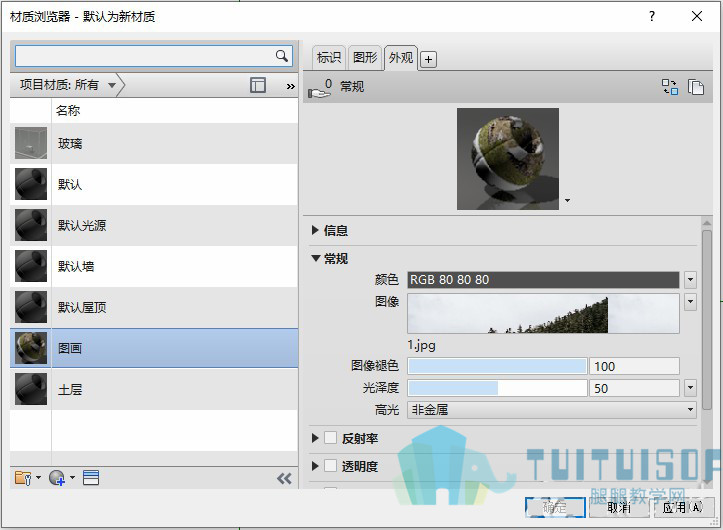Image resolution: width=723 pixels, height=530 pixels.
Task: Select the 土层 material row
Action: (x=154, y=389)
